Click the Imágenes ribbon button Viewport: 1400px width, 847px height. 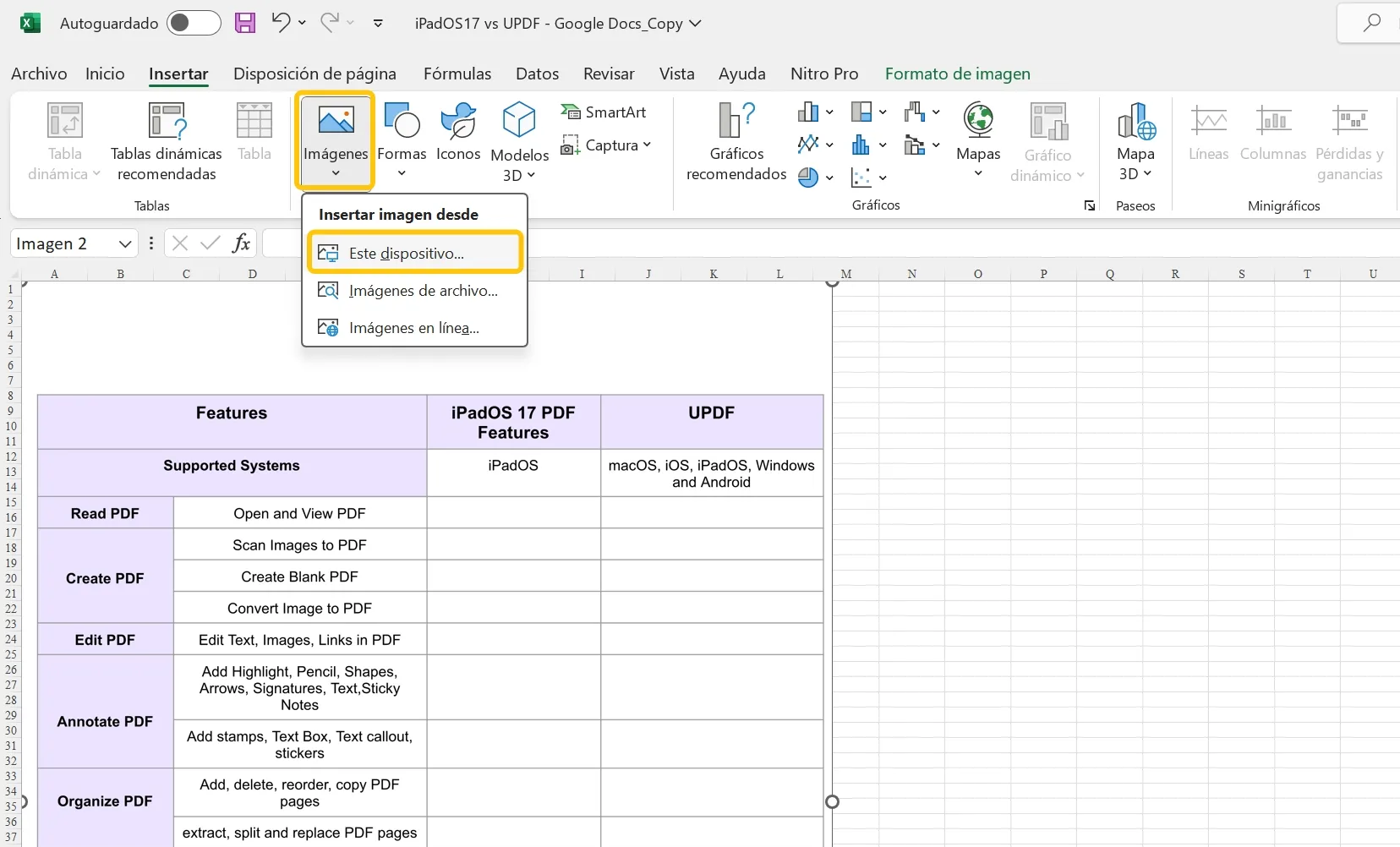click(336, 139)
